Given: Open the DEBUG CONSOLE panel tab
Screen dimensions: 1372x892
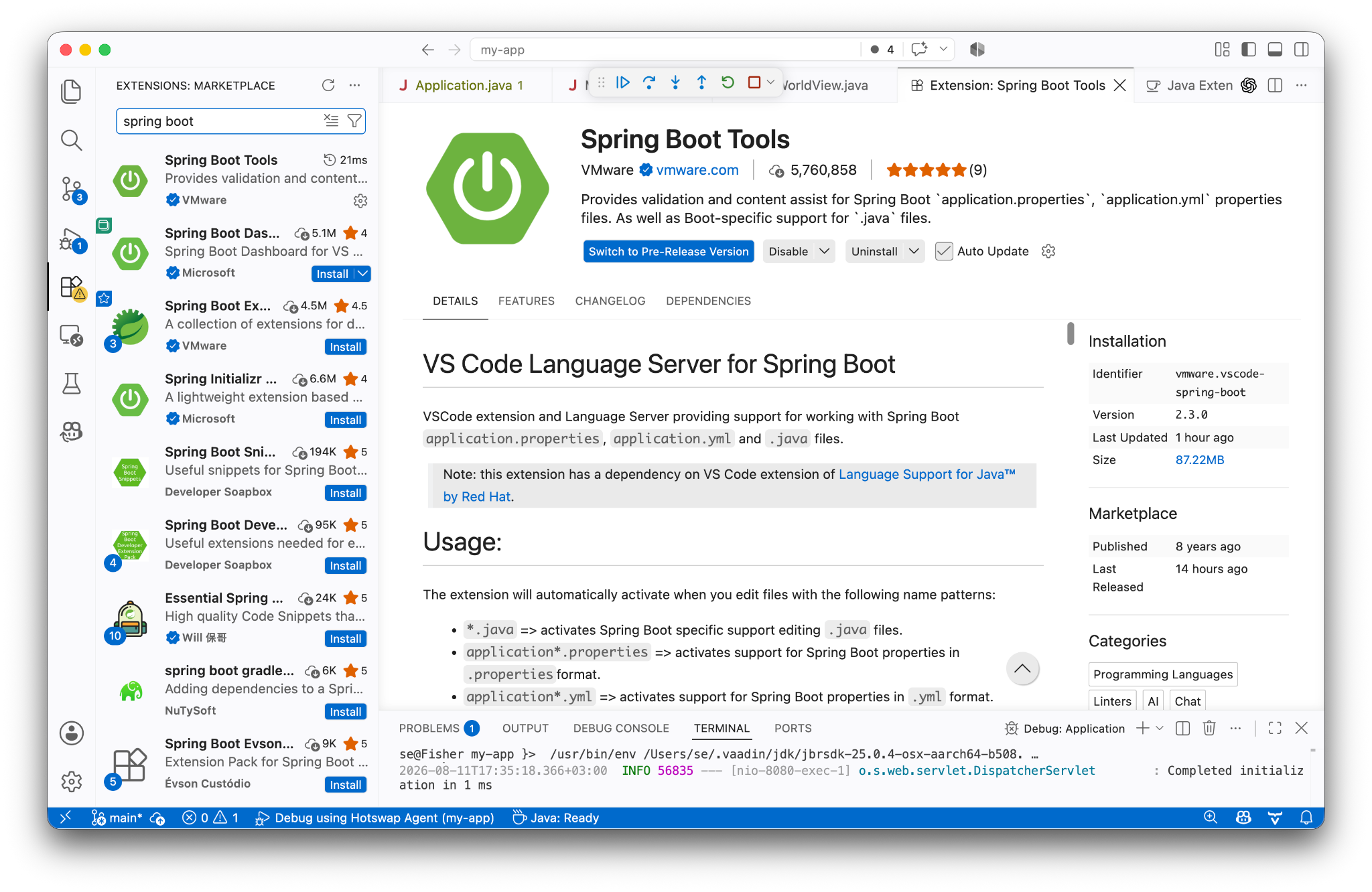Looking at the screenshot, I should tap(621, 728).
